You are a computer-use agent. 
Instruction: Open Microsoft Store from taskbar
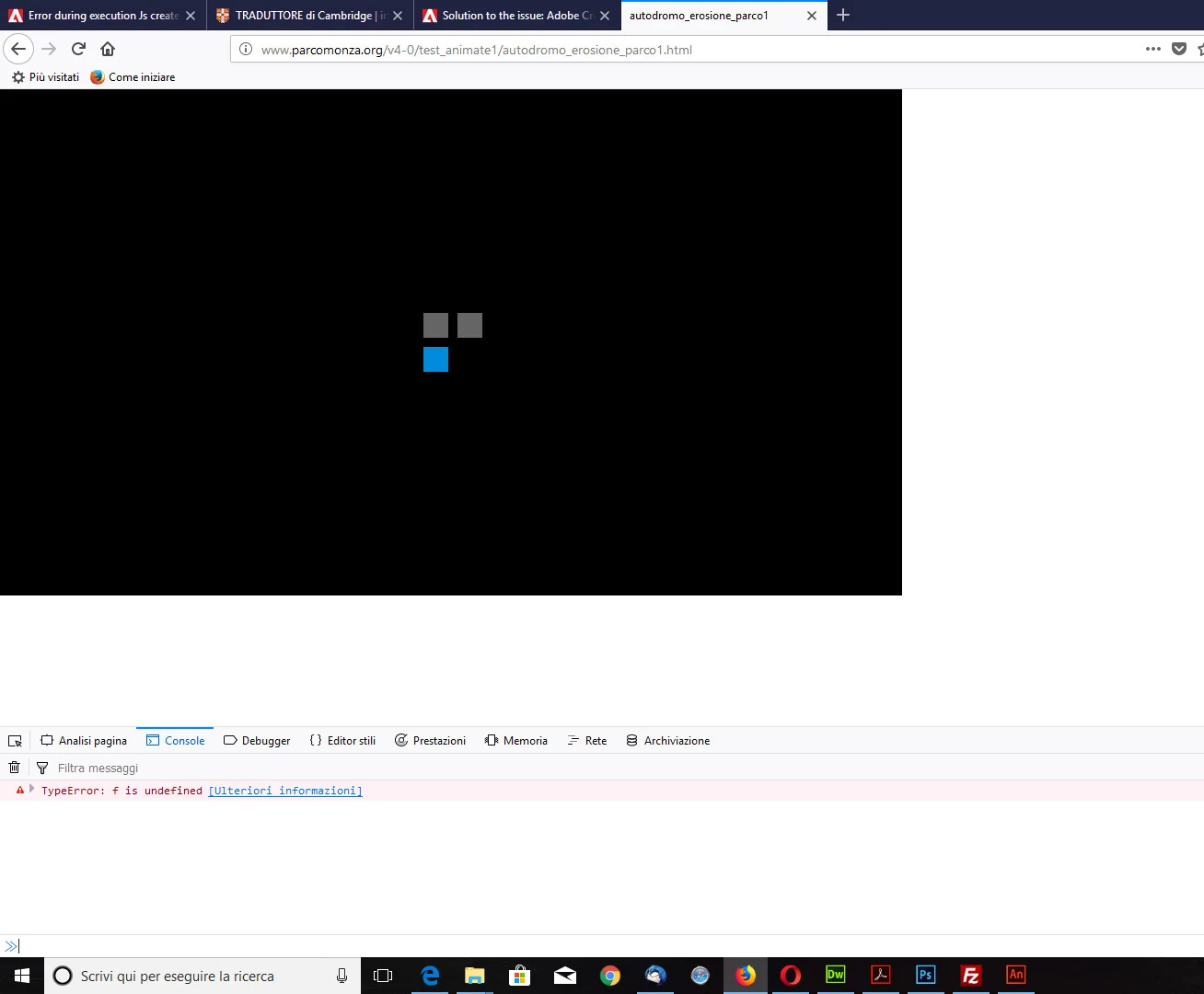coord(519,976)
